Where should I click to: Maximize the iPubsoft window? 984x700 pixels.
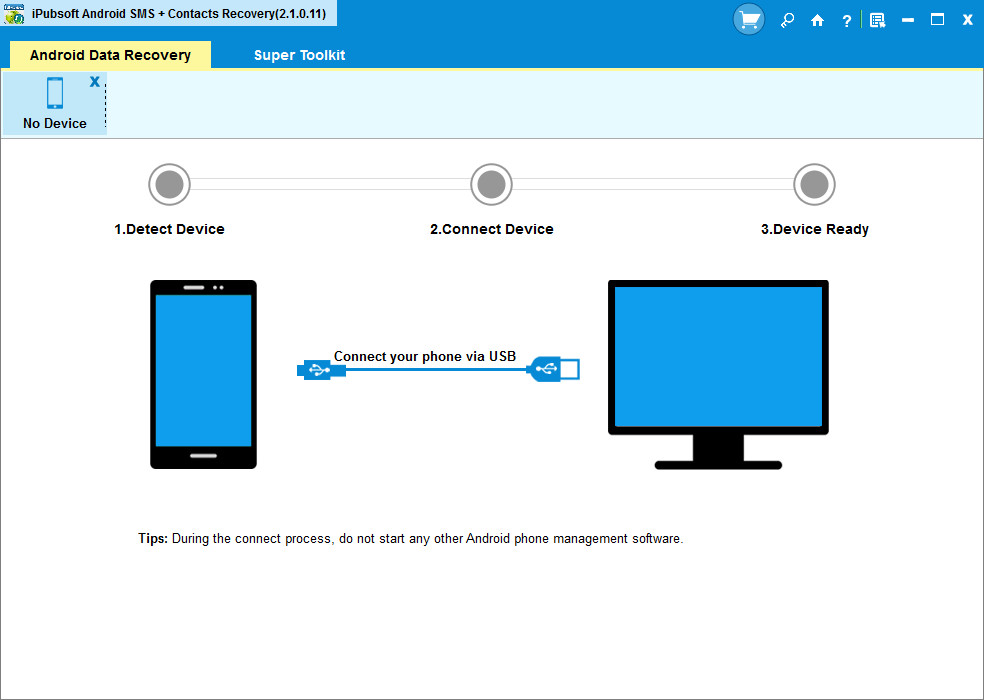(937, 19)
